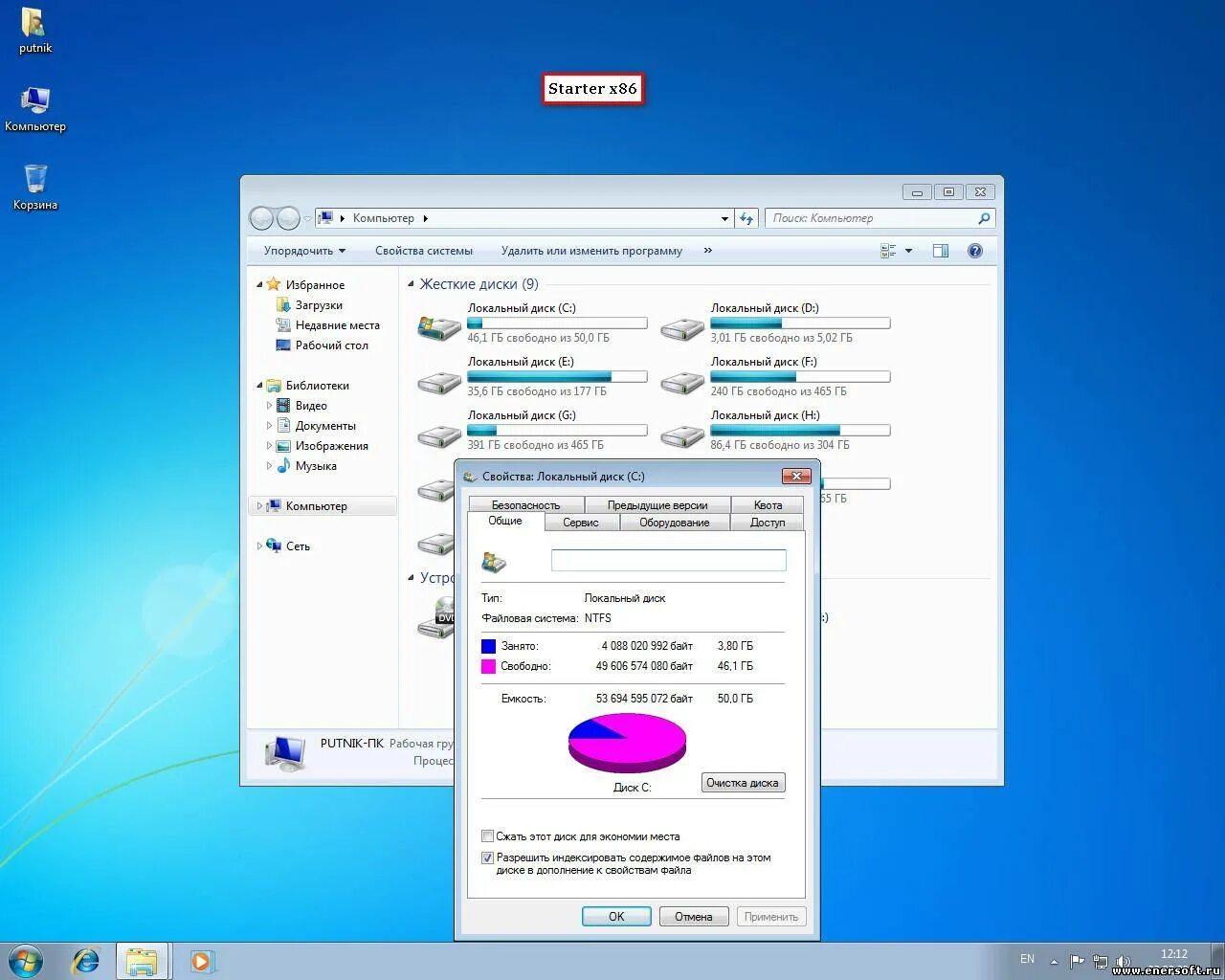This screenshot has width=1225, height=980.
Task: Click the refresh button beside address bar
Action: [x=747, y=218]
